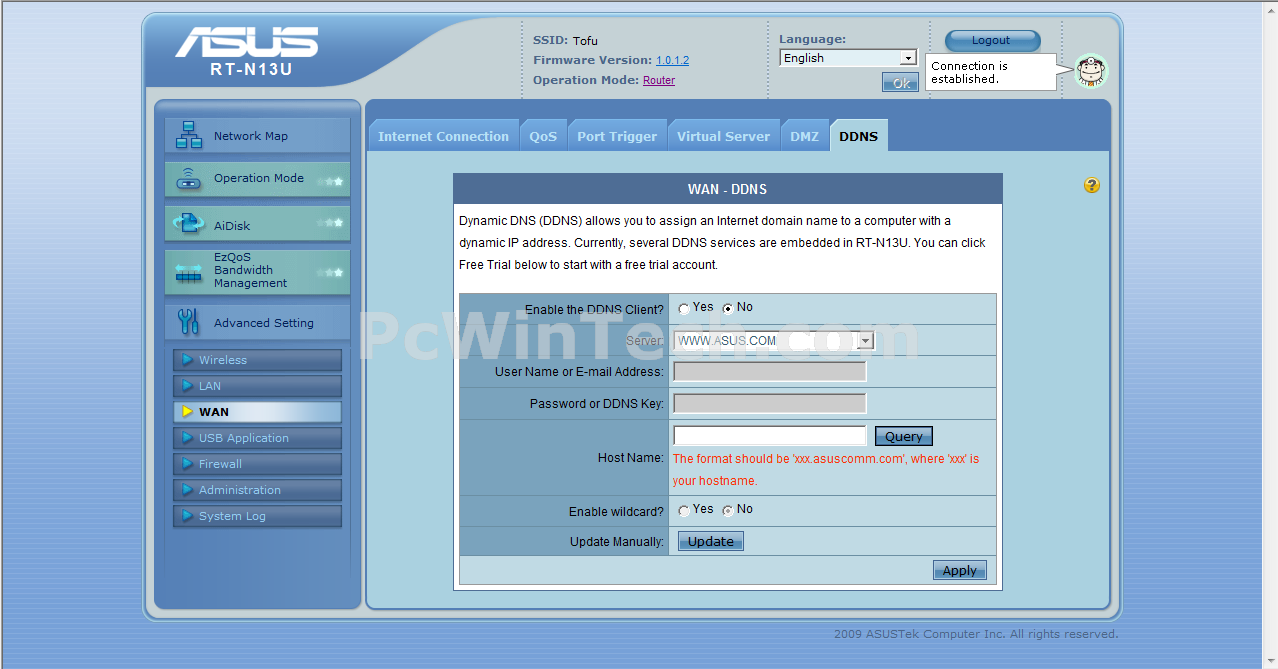Click the SSID name 'Tofu'

click(x=585, y=41)
